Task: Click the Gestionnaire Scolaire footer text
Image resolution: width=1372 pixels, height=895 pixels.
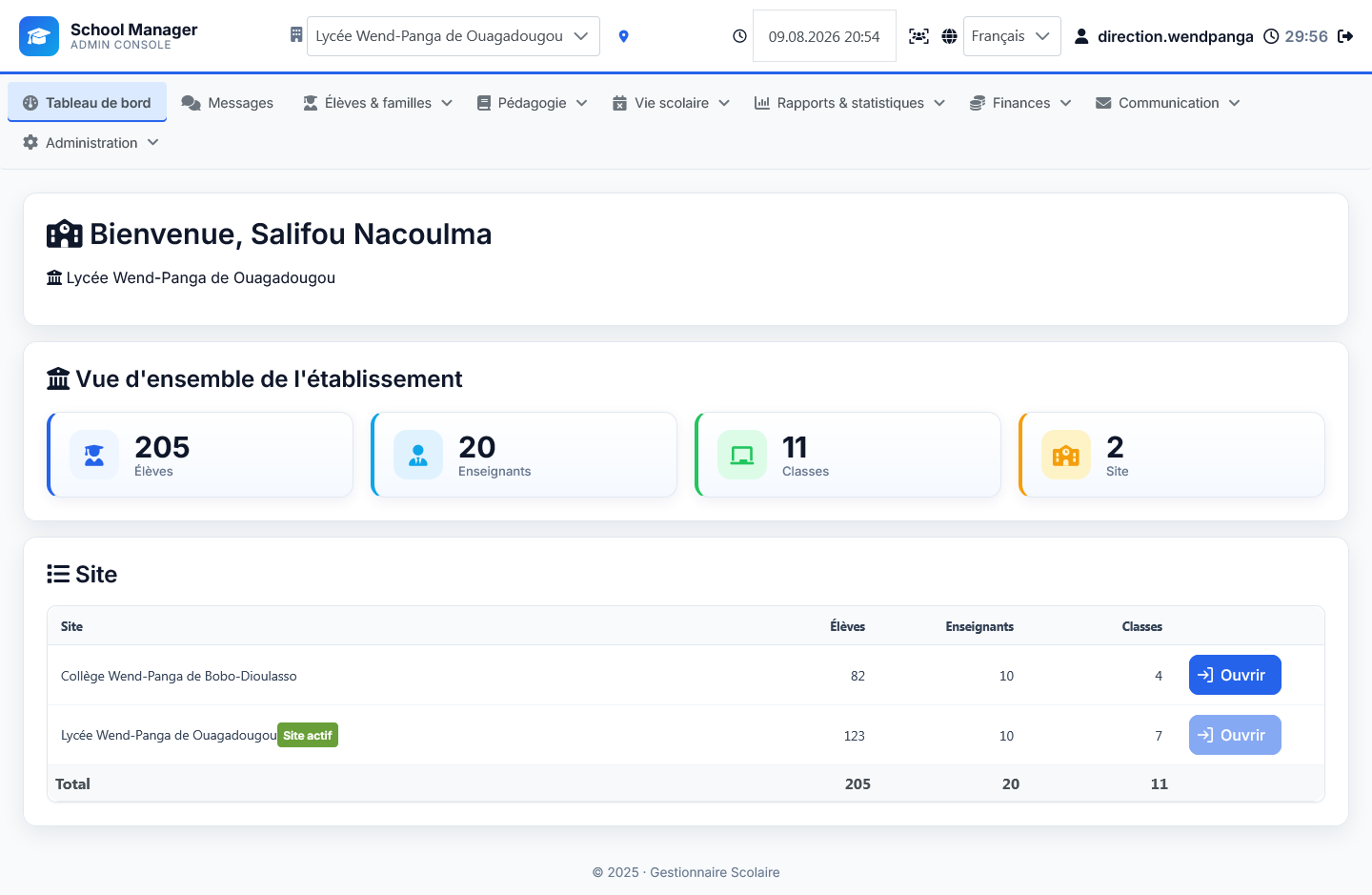Action: [x=715, y=872]
